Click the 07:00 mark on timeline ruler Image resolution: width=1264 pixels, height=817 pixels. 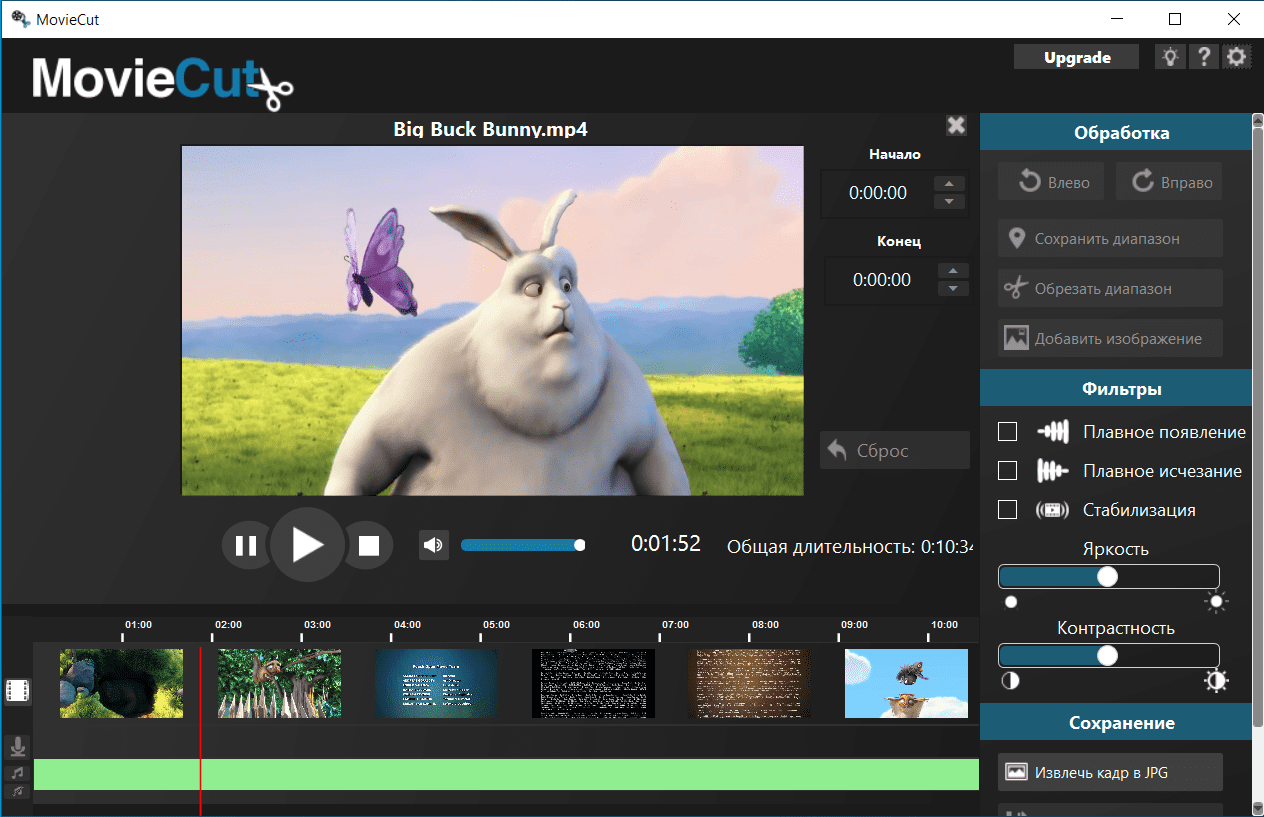click(675, 625)
